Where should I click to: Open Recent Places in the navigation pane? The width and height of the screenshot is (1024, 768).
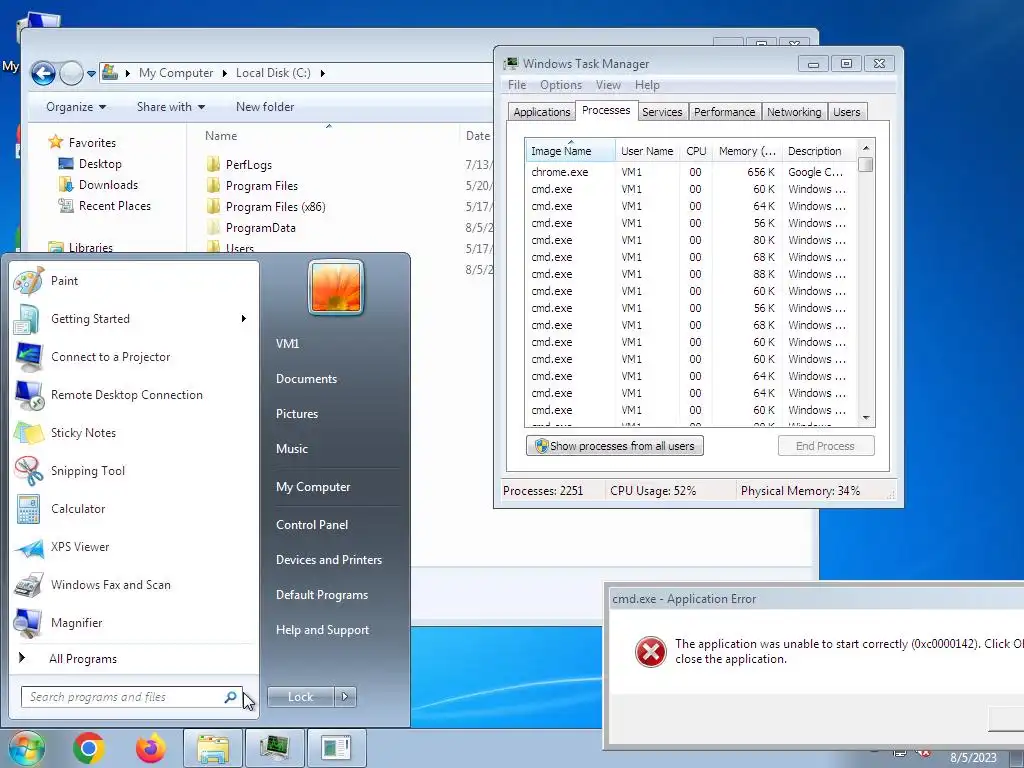tap(114, 206)
